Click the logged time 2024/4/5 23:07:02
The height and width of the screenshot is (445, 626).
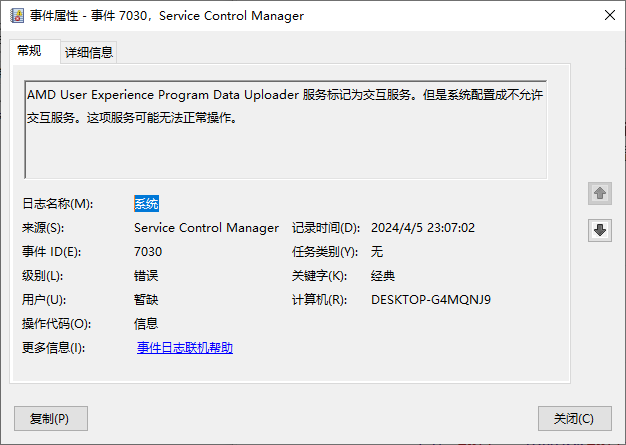(423, 228)
